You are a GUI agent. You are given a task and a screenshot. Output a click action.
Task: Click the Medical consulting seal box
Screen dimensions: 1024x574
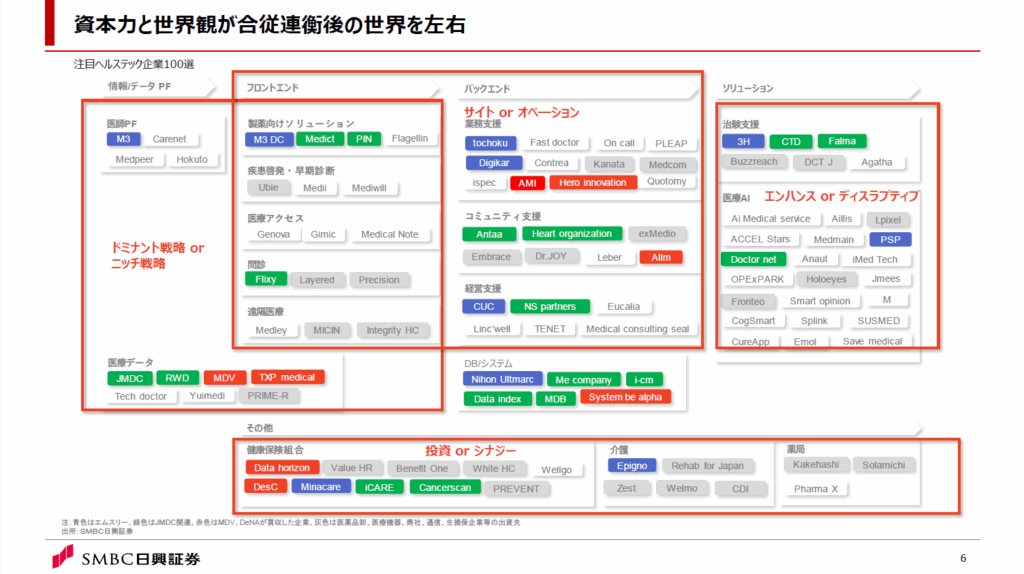tap(637, 329)
